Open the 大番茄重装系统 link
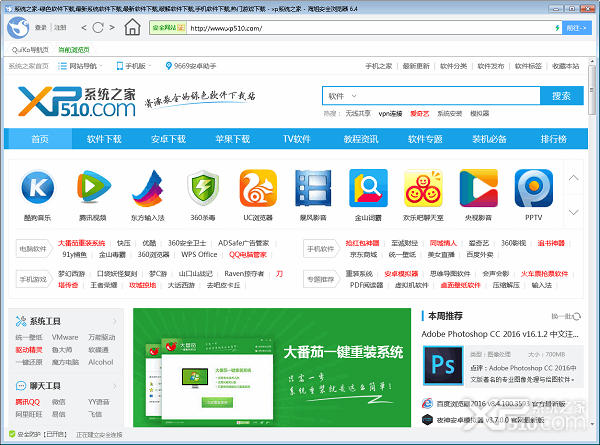600x445 pixels. (x=82, y=243)
